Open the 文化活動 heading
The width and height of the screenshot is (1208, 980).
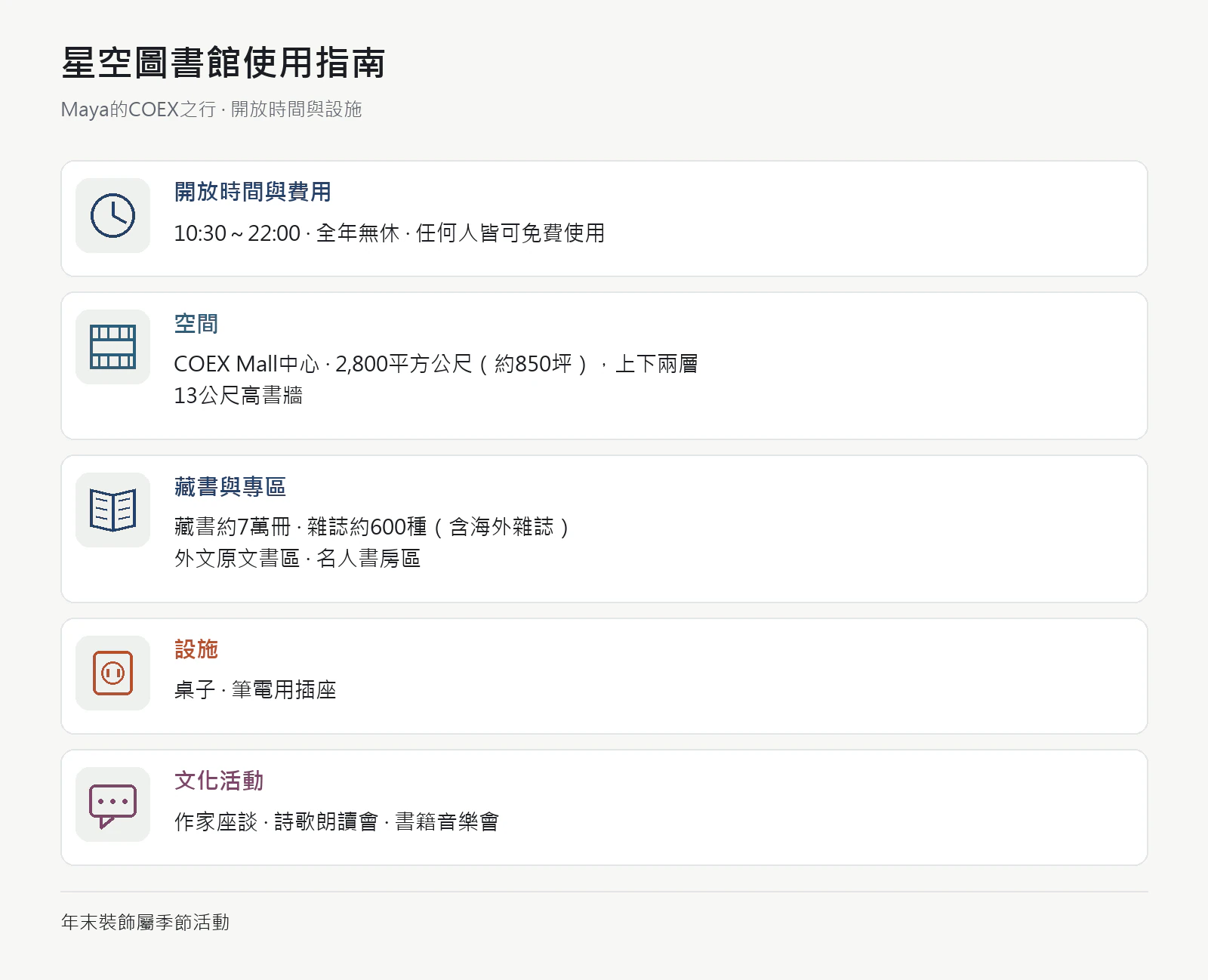click(x=219, y=781)
